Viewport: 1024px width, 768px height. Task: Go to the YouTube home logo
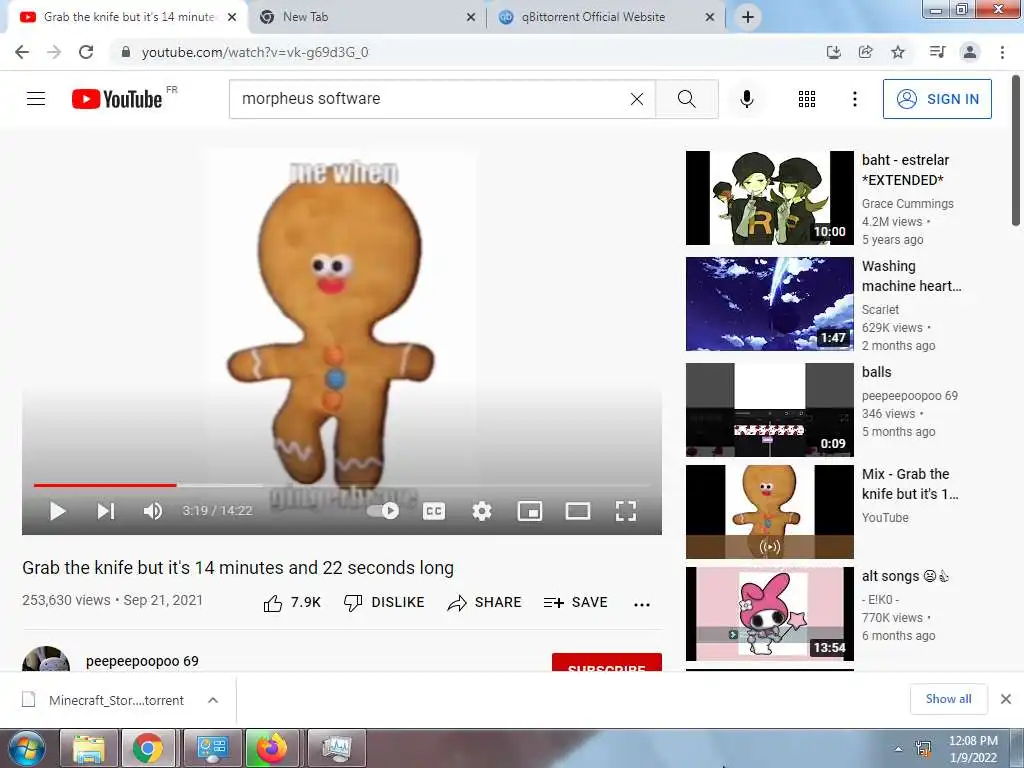[117, 99]
